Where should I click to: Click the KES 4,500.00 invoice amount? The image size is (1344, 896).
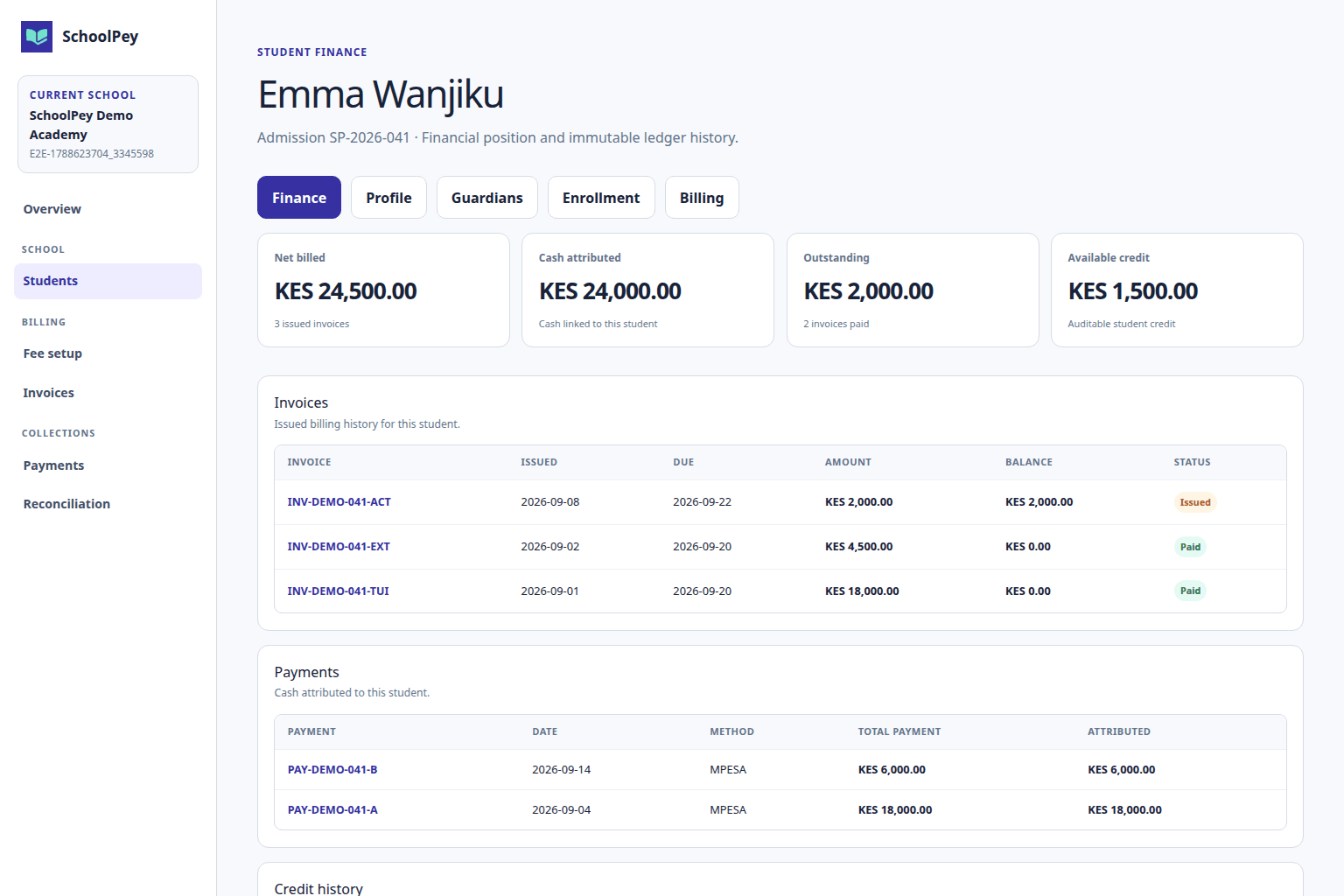(x=858, y=547)
